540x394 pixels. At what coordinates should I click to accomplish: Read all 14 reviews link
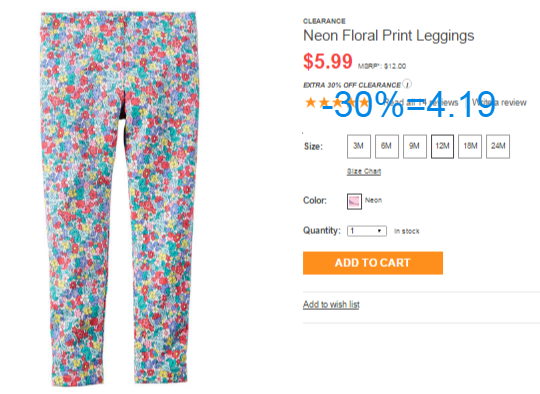point(421,102)
